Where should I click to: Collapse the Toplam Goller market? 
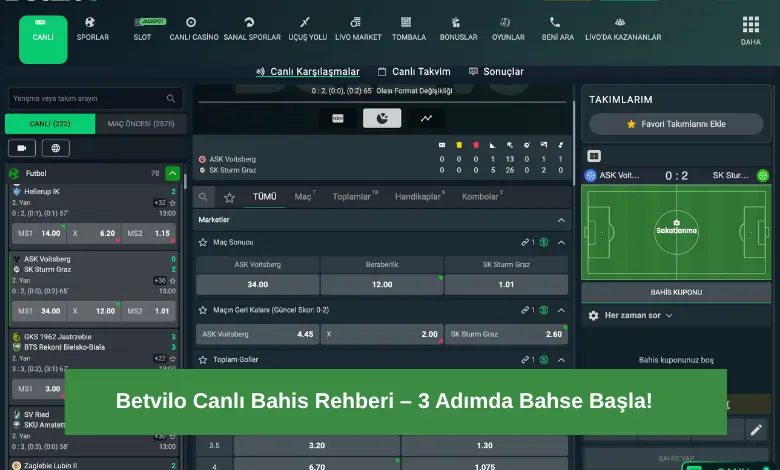click(561, 360)
